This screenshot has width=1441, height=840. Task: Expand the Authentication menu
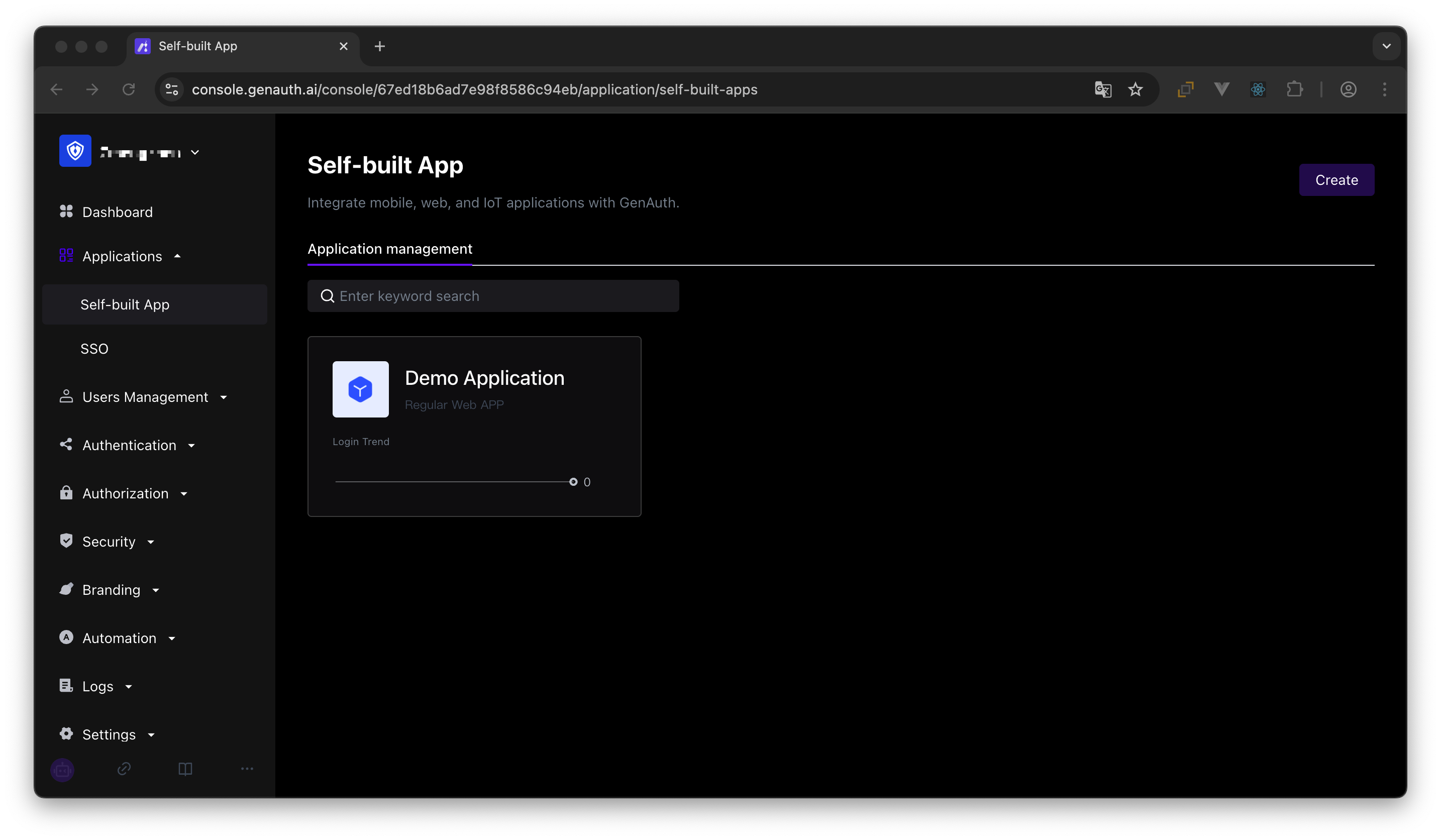[129, 446]
